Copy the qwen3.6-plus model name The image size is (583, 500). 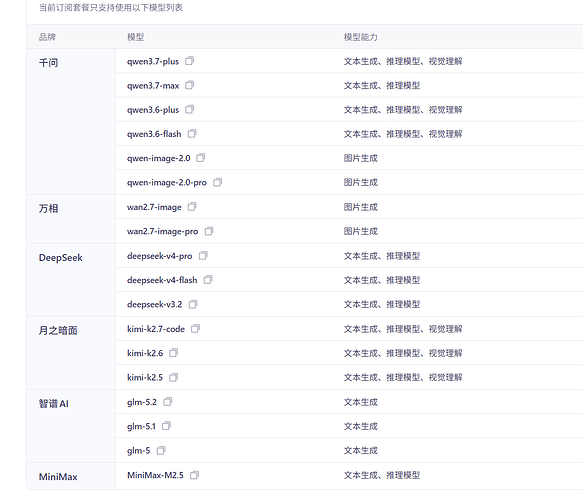tap(190, 109)
